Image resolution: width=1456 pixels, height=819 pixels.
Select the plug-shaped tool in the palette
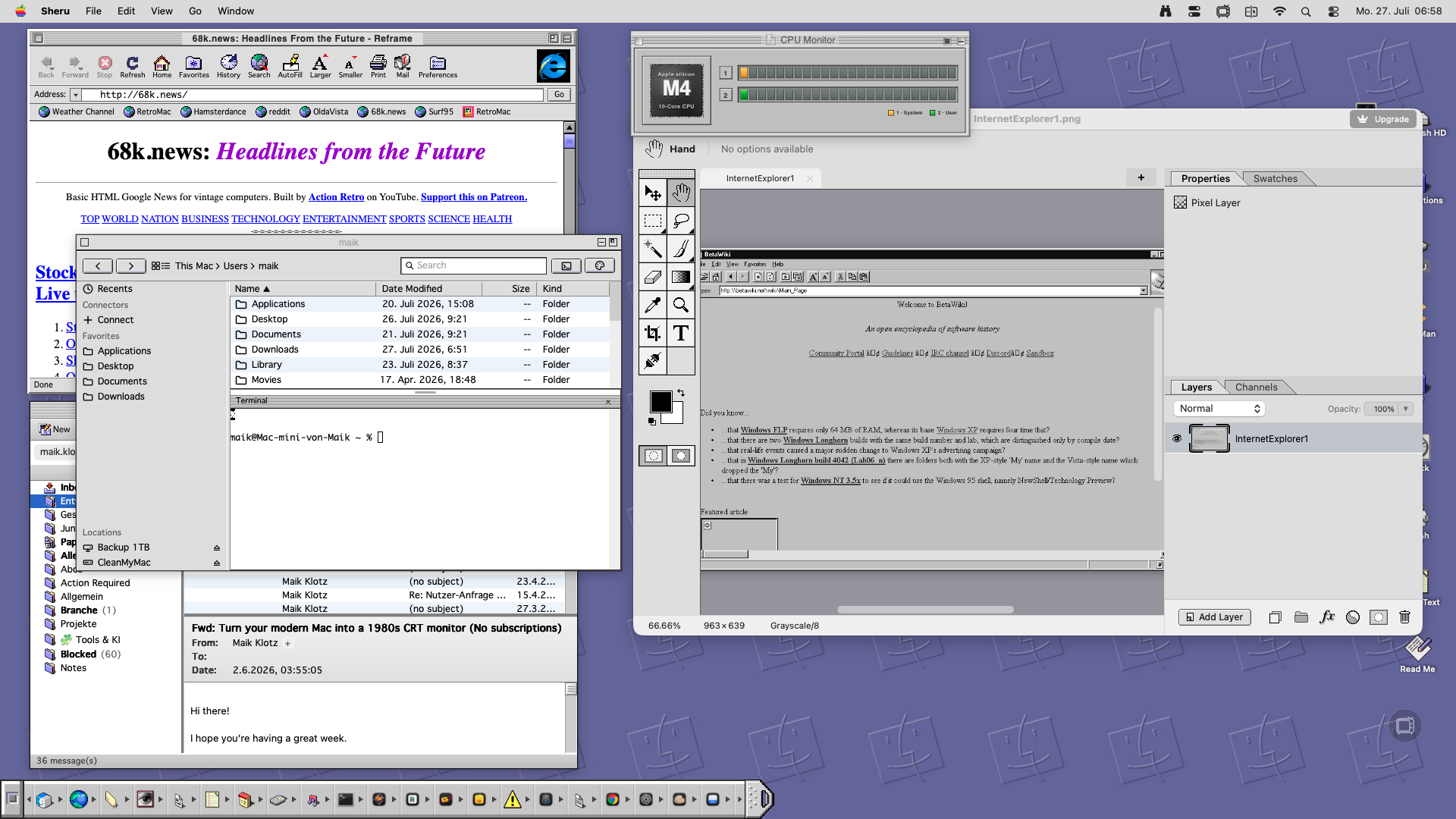653,362
